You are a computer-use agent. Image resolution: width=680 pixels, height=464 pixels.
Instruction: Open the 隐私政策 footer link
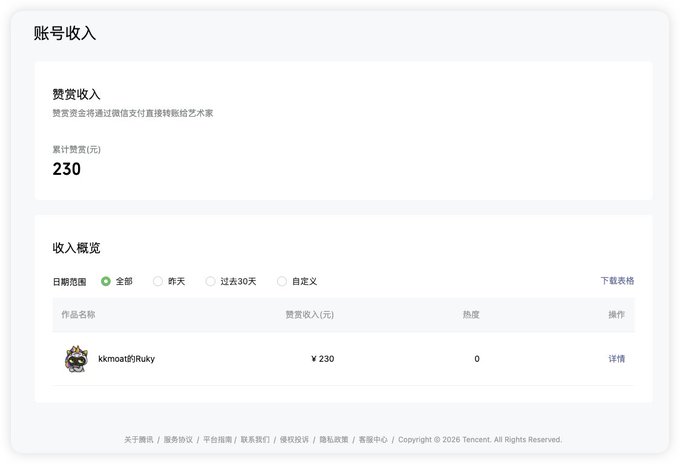point(334,440)
